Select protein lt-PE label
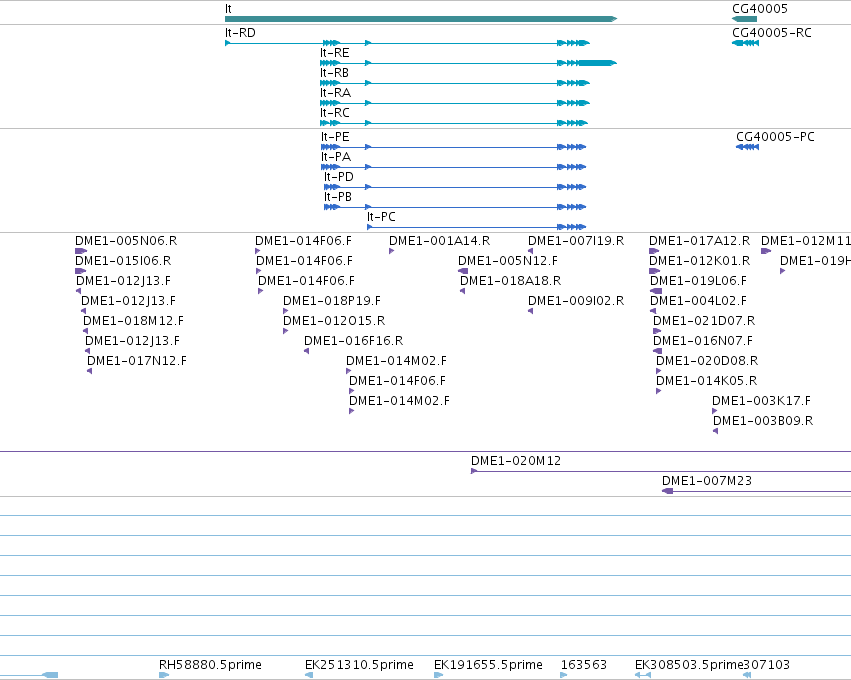This screenshot has width=851, height=680. click(335, 137)
